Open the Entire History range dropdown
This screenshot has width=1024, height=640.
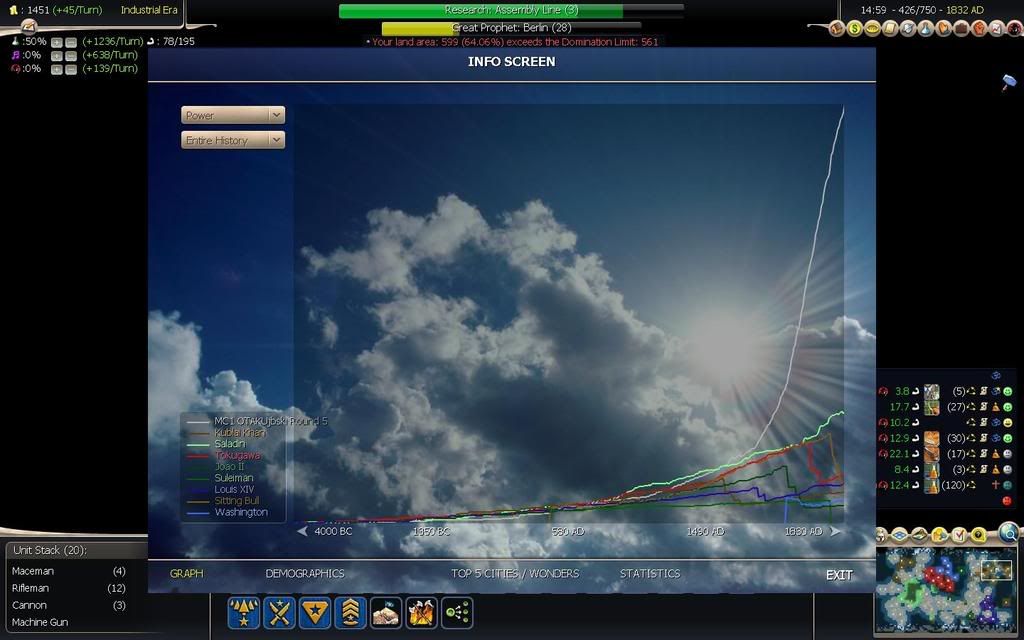[x=233, y=140]
